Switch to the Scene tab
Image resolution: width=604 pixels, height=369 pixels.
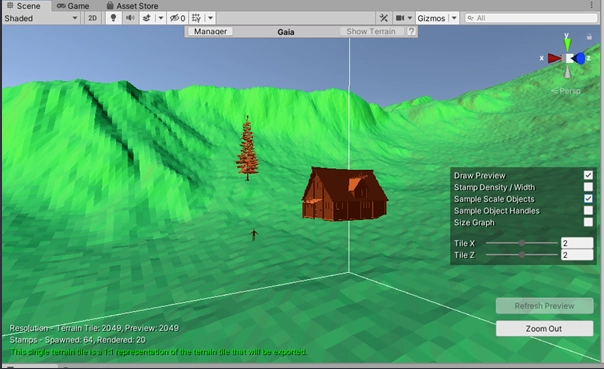tap(25, 6)
